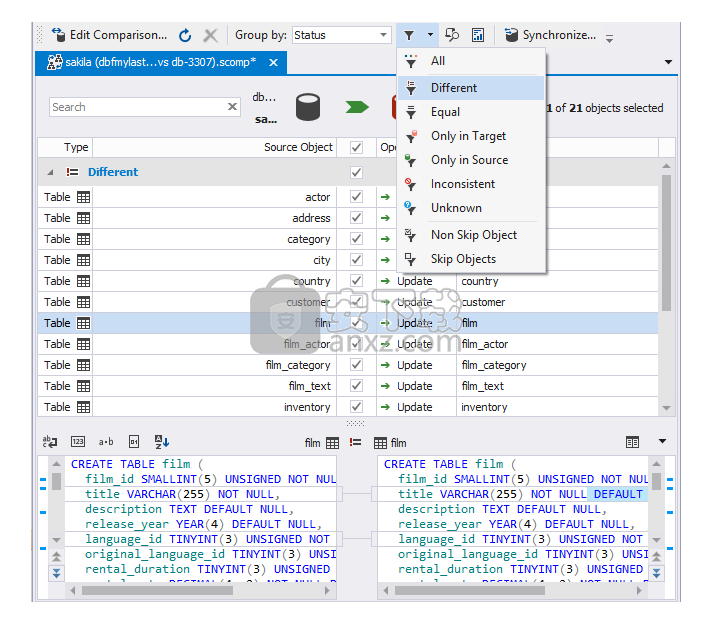Uncheck the category table checkbox
716x632 pixels.
click(x=356, y=239)
